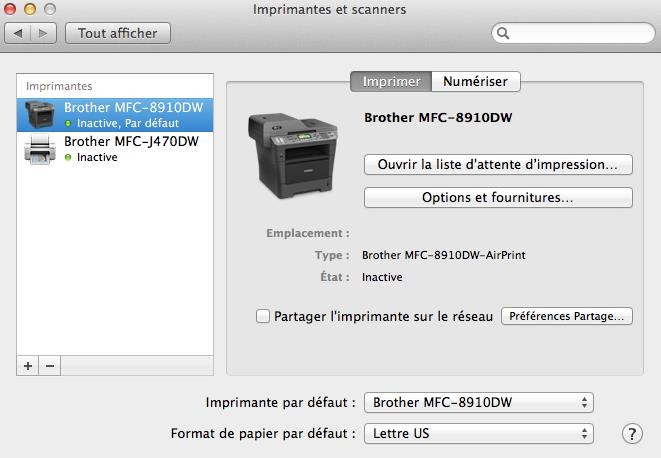Click the large Brother MFC-8910DW printer image
Screen dimensions: 661x458
[293, 156]
